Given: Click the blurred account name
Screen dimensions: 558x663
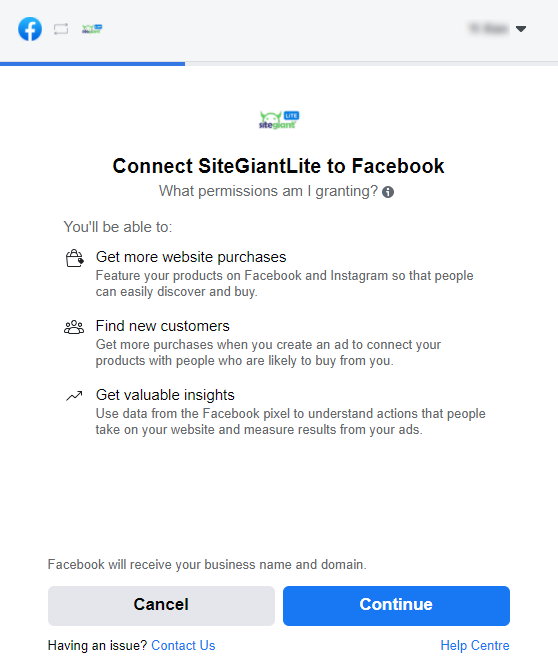Looking at the screenshot, I should point(489,29).
